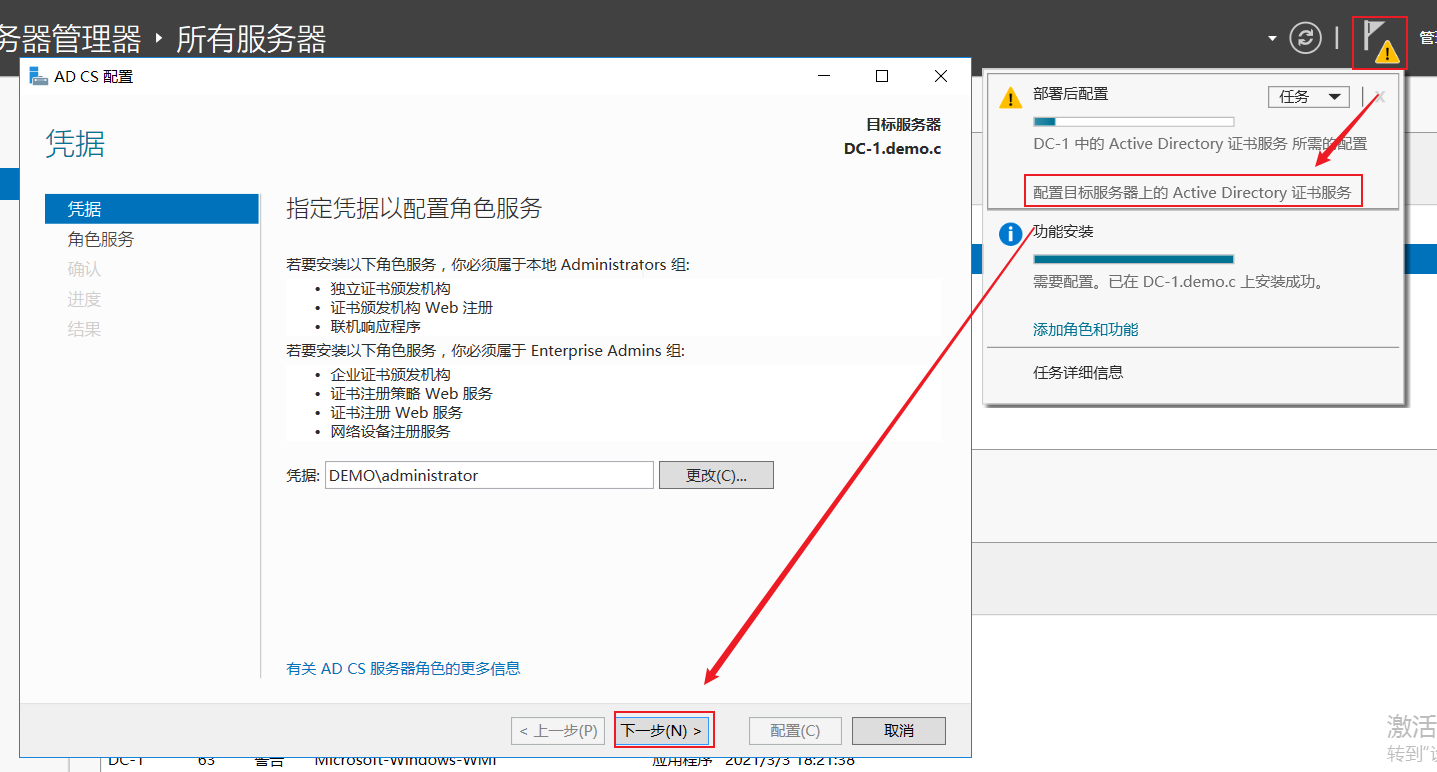Click the 2021/3/3 timestamp in event row
Screen dimensions: 1437x772
pyautogui.click(x=789, y=760)
